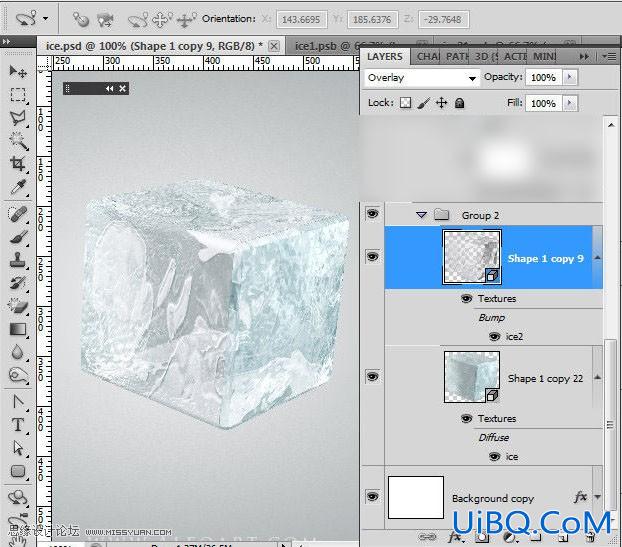Screen dimensions: 622x547
Task: Select the Rectangular Marquee tool
Action: 18,94
